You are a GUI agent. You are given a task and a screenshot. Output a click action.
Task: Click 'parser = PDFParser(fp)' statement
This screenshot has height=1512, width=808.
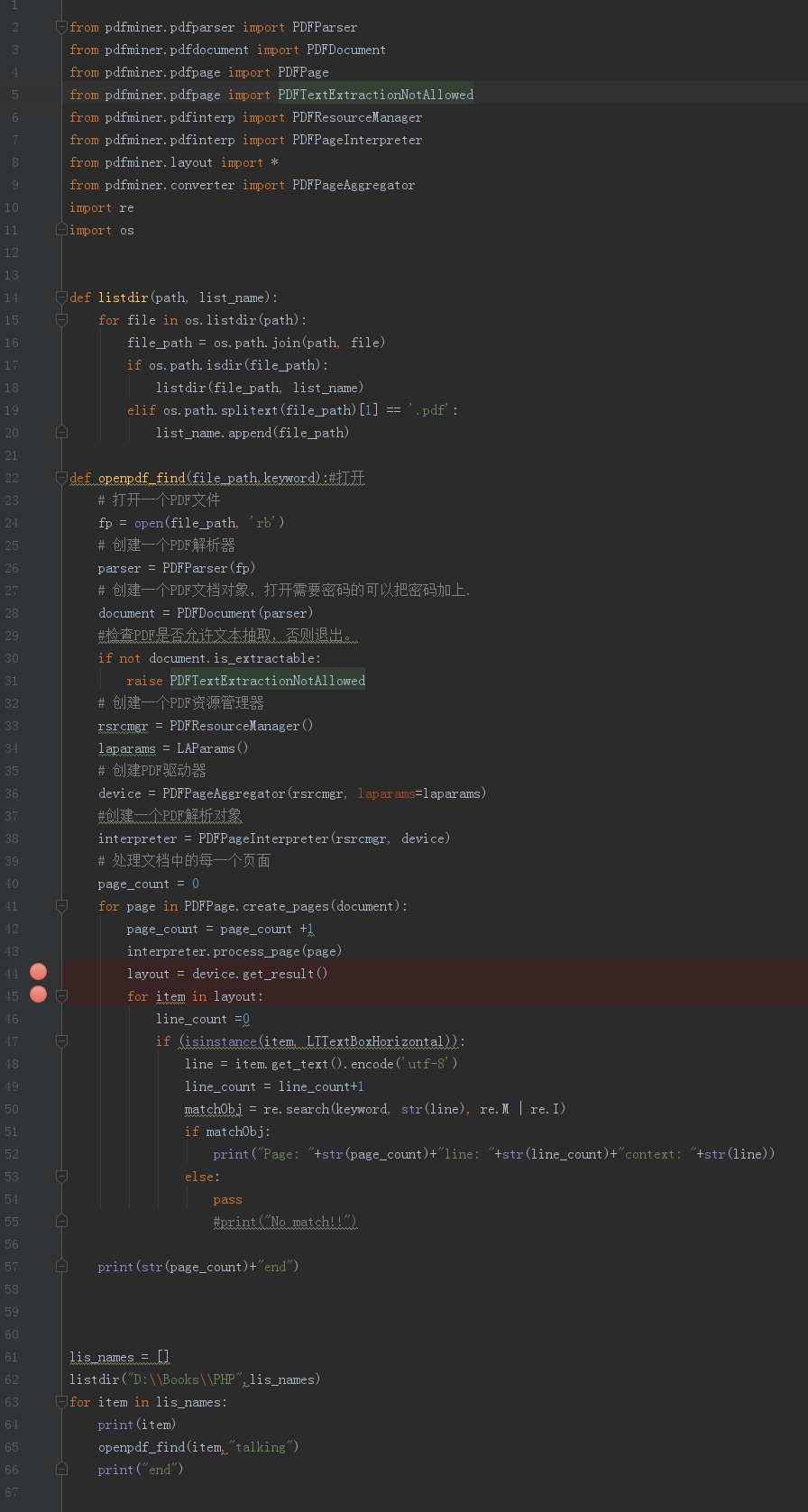[177, 568]
